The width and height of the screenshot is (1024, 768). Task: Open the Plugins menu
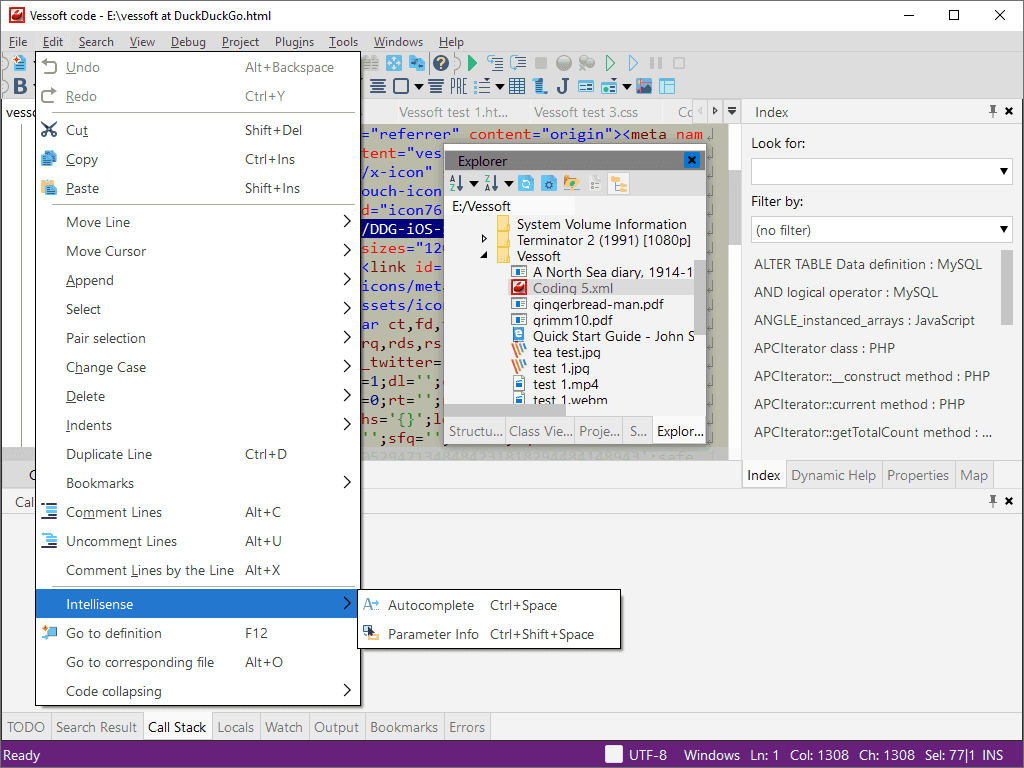[294, 42]
